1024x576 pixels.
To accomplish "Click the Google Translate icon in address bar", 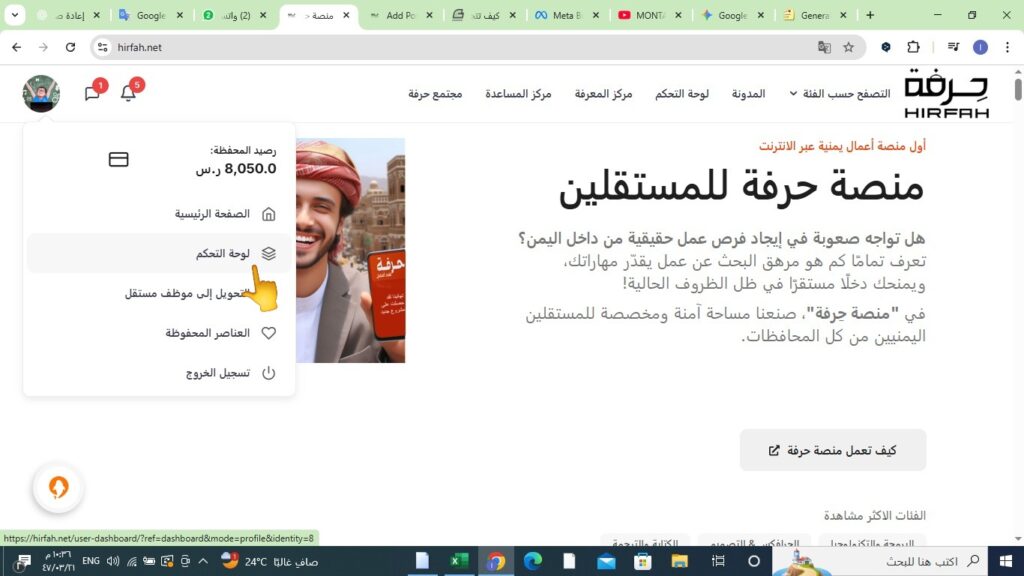I will (824, 47).
